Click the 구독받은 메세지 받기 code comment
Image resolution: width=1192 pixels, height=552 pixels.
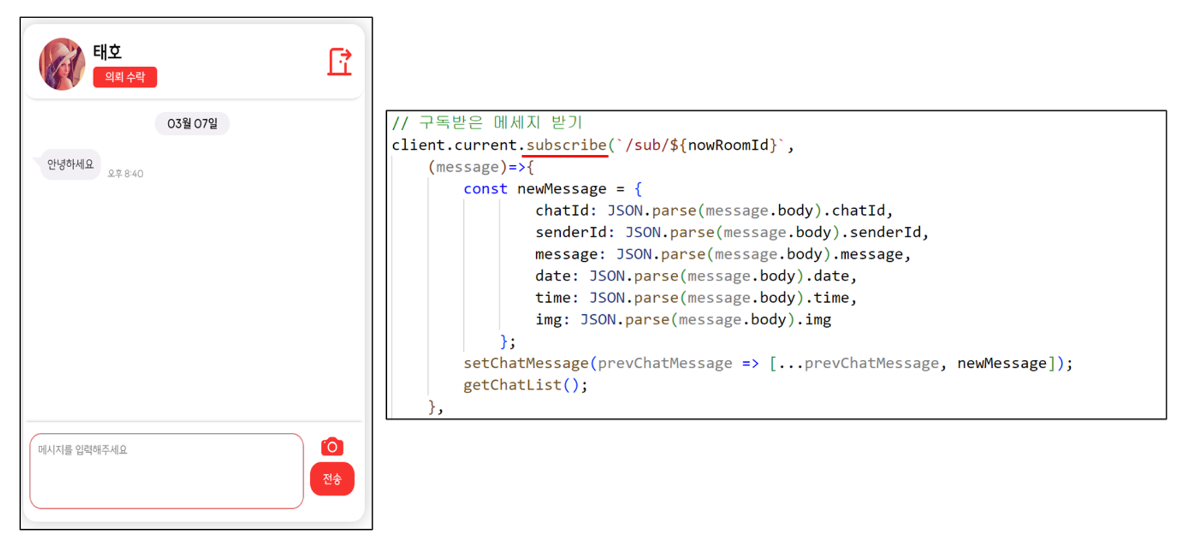click(x=487, y=123)
